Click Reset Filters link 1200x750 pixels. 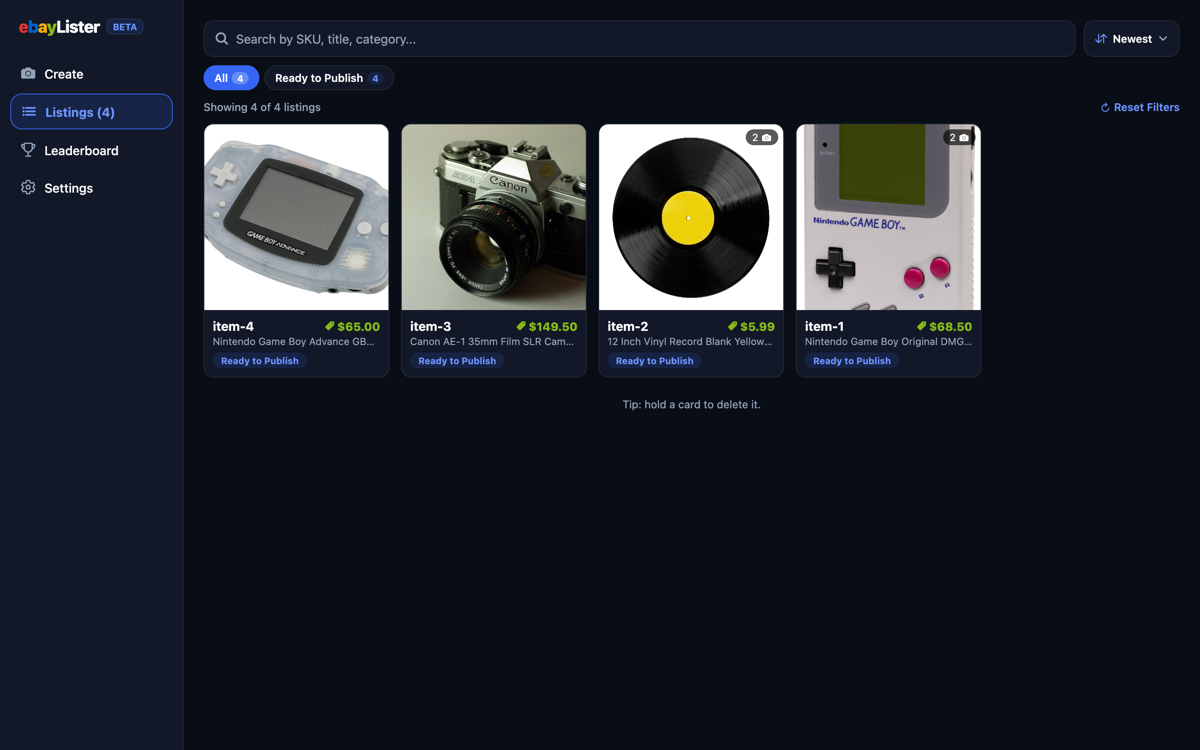(x=1140, y=107)
